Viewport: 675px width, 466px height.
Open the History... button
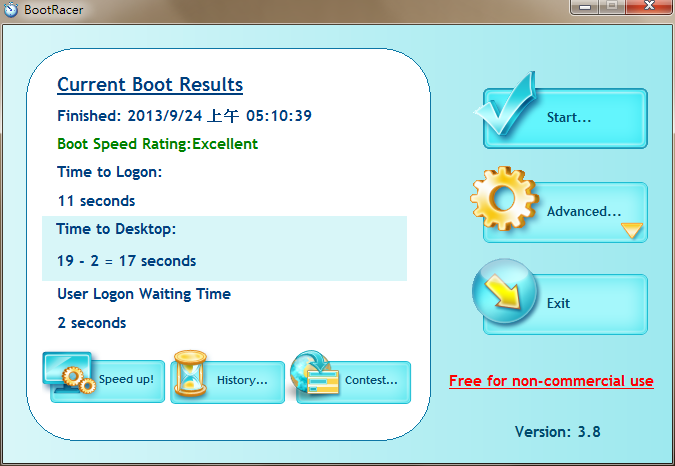(227, 382)
